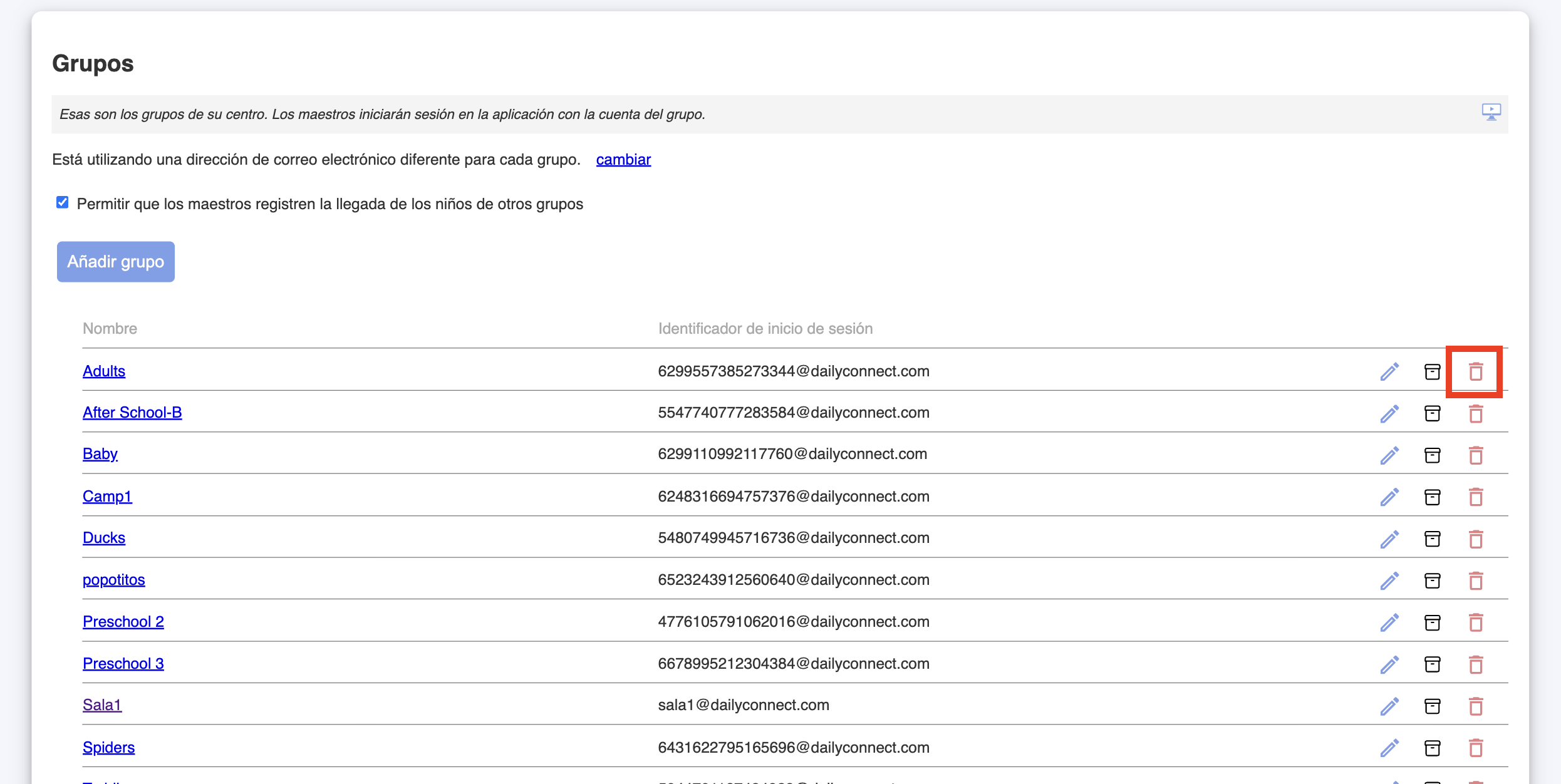This screenshot has height=784, width=1561.
Task: Archive the Ducks group
Action: point(1432,539)
